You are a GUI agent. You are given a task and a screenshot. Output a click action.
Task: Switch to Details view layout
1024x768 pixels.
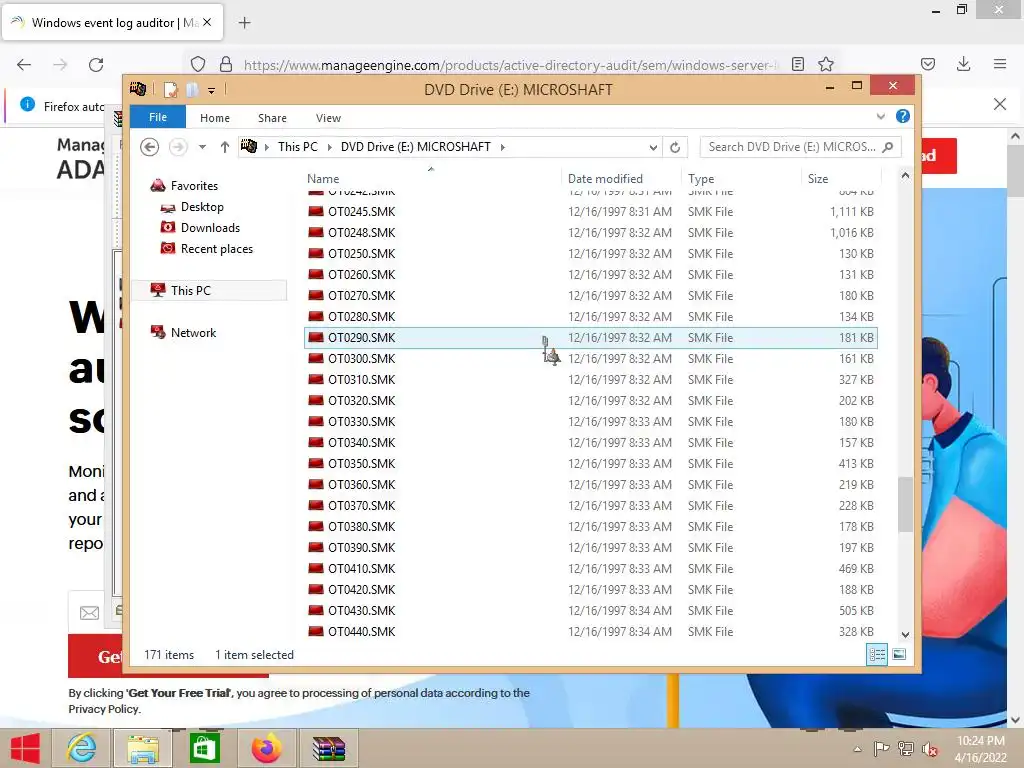point(877,654)
